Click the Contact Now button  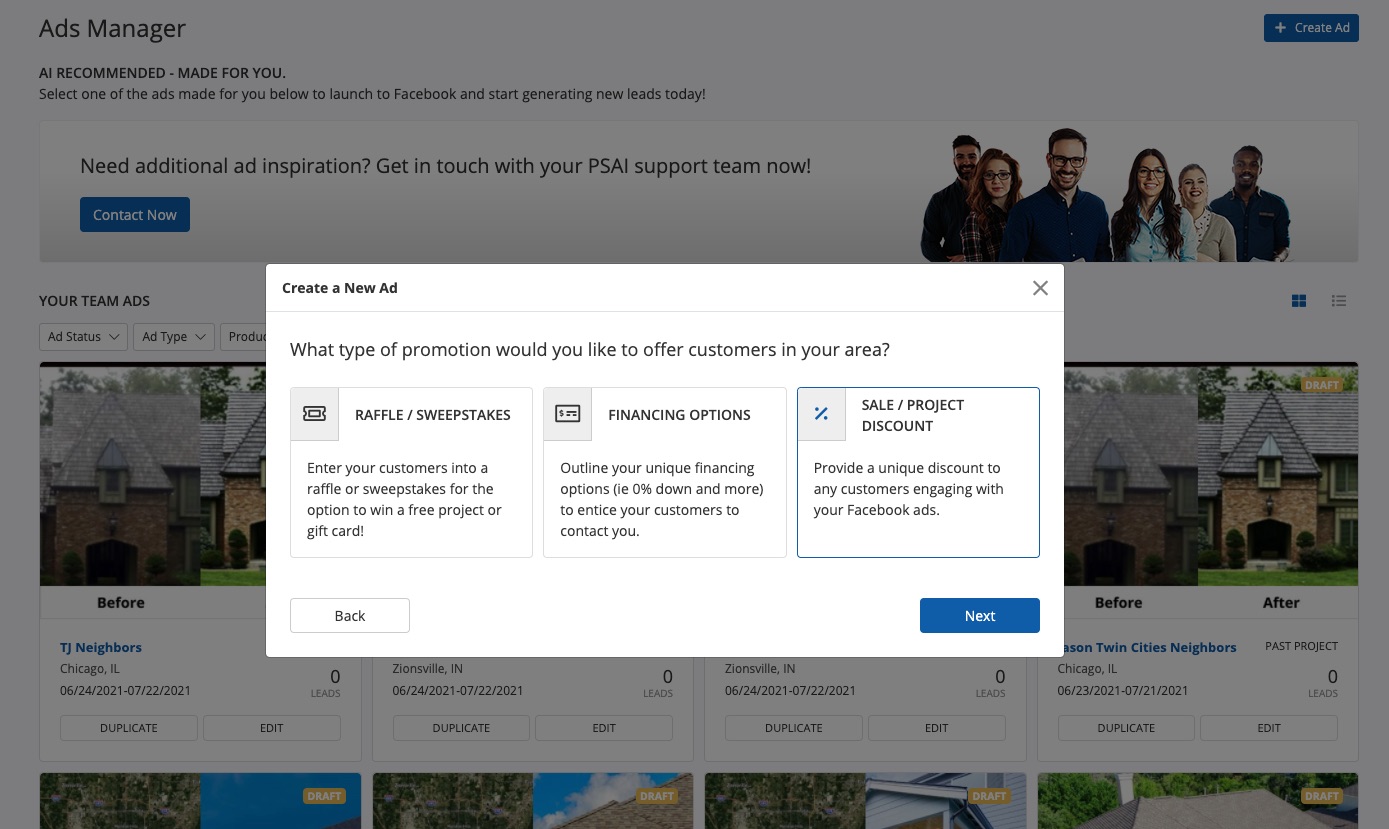pyautogui.click(x=135, y=215)
